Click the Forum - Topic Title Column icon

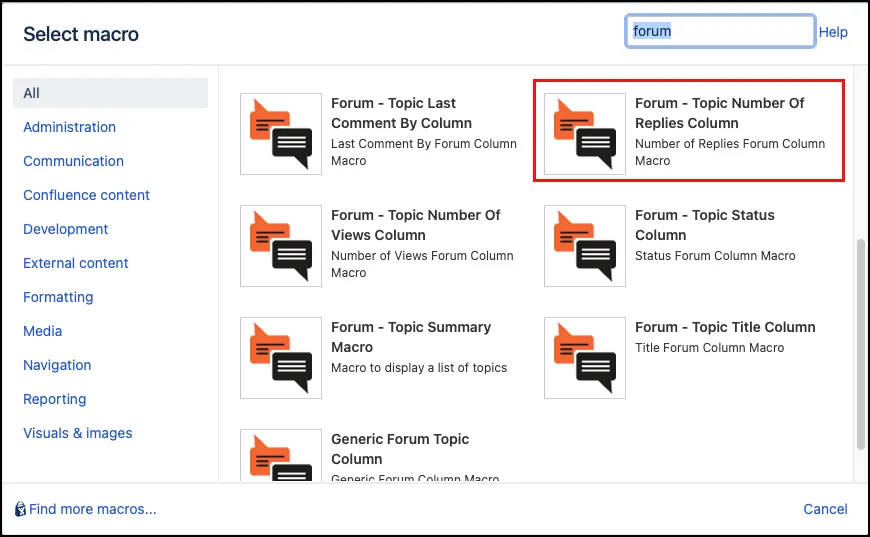[x=585, y=358]
